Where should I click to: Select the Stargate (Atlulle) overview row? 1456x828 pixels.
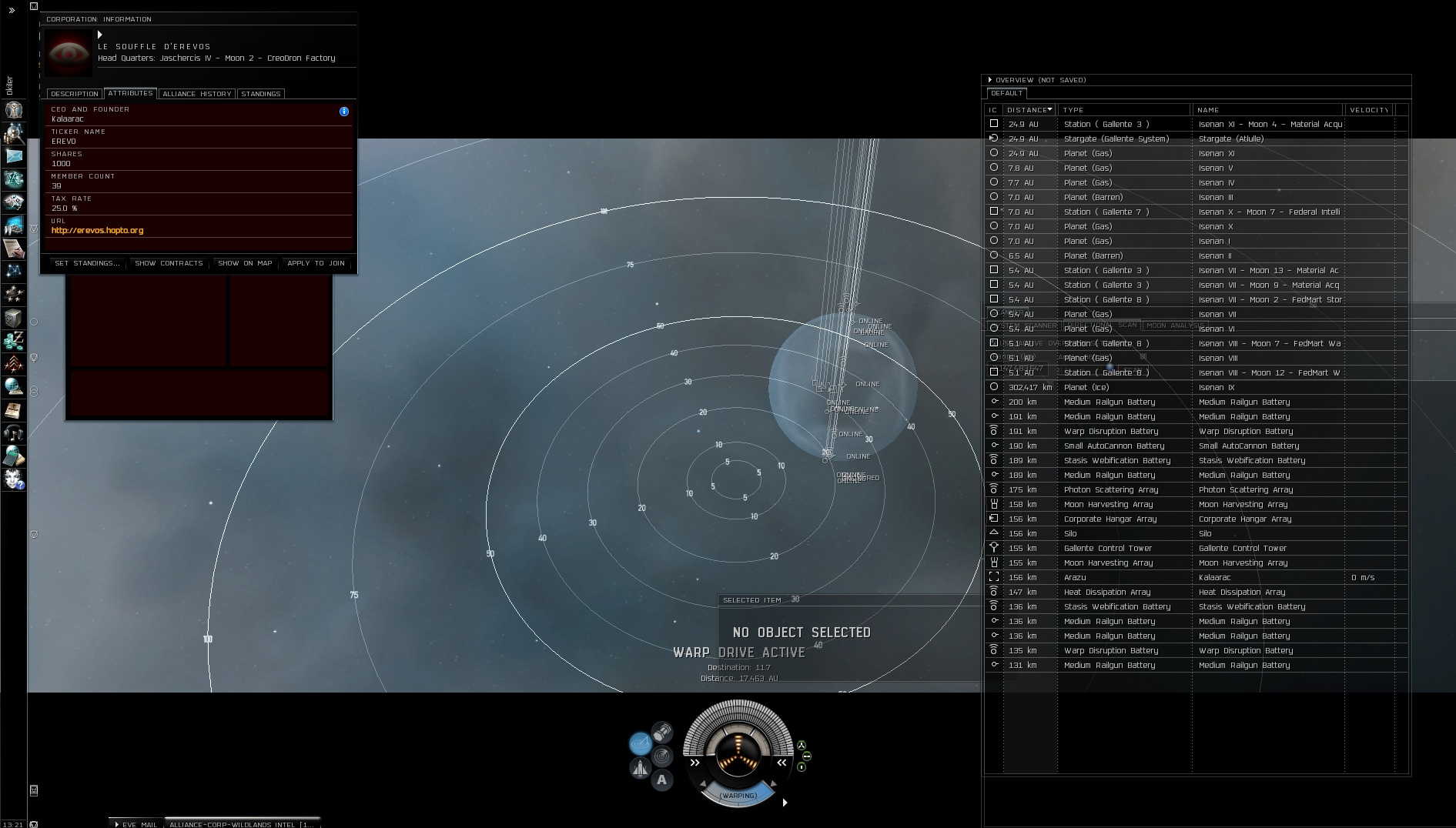tap(1197, 139)
